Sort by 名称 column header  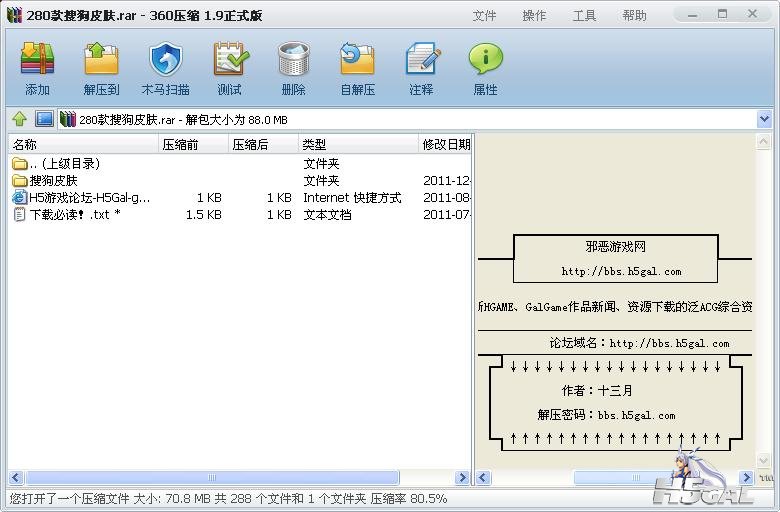(x=84, y=144)
